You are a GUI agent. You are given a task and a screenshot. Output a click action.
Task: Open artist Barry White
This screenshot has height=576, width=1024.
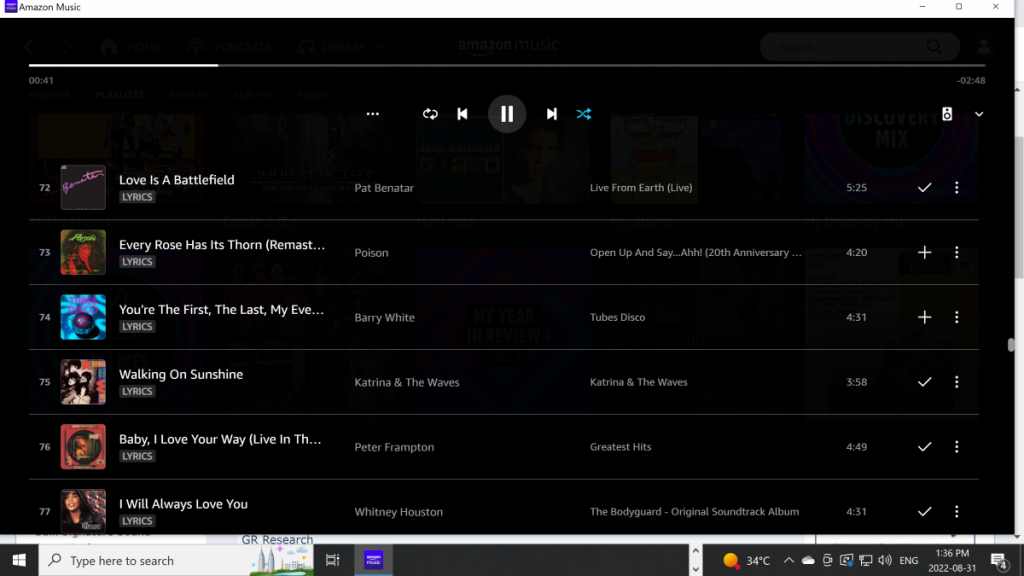pos(384,317)
